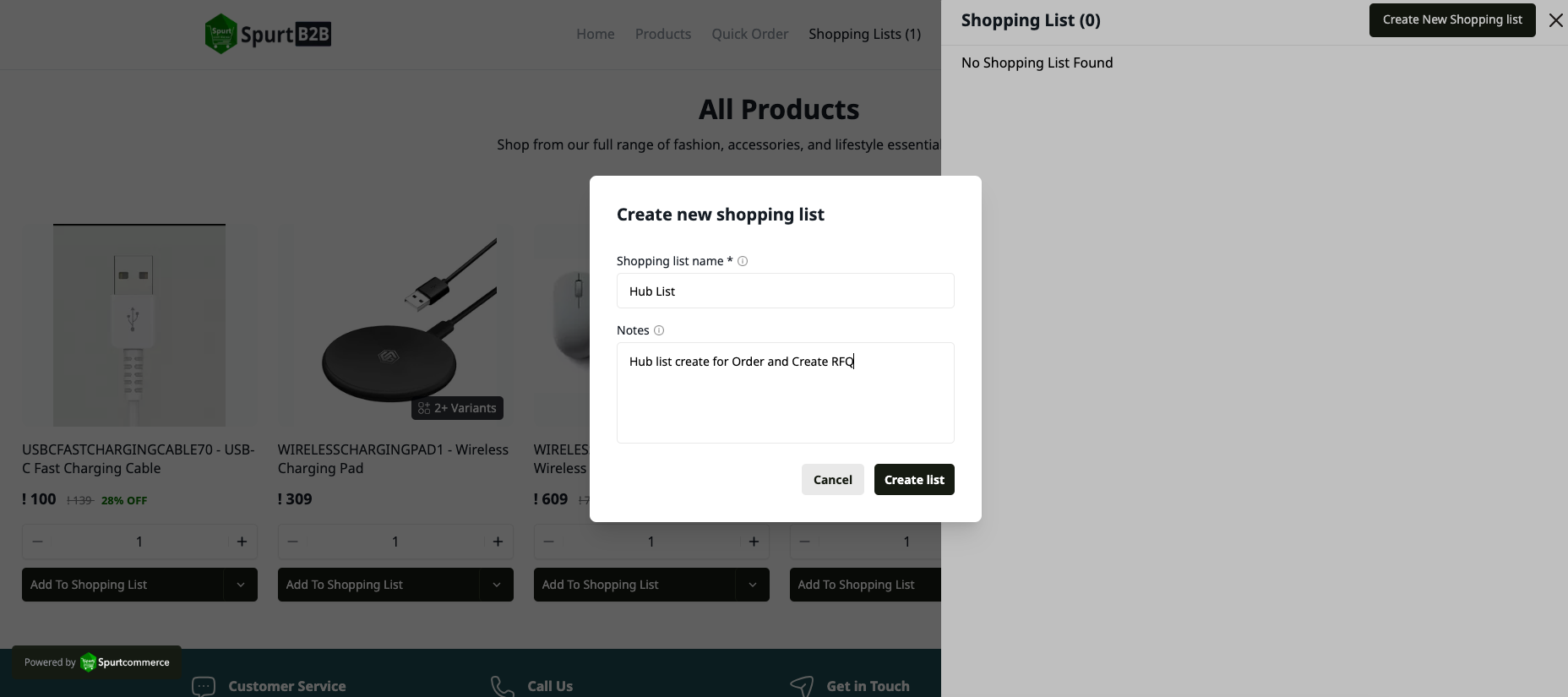Click the Shopping list name input field
1568x697 pixels.
(x=785, y=291)
